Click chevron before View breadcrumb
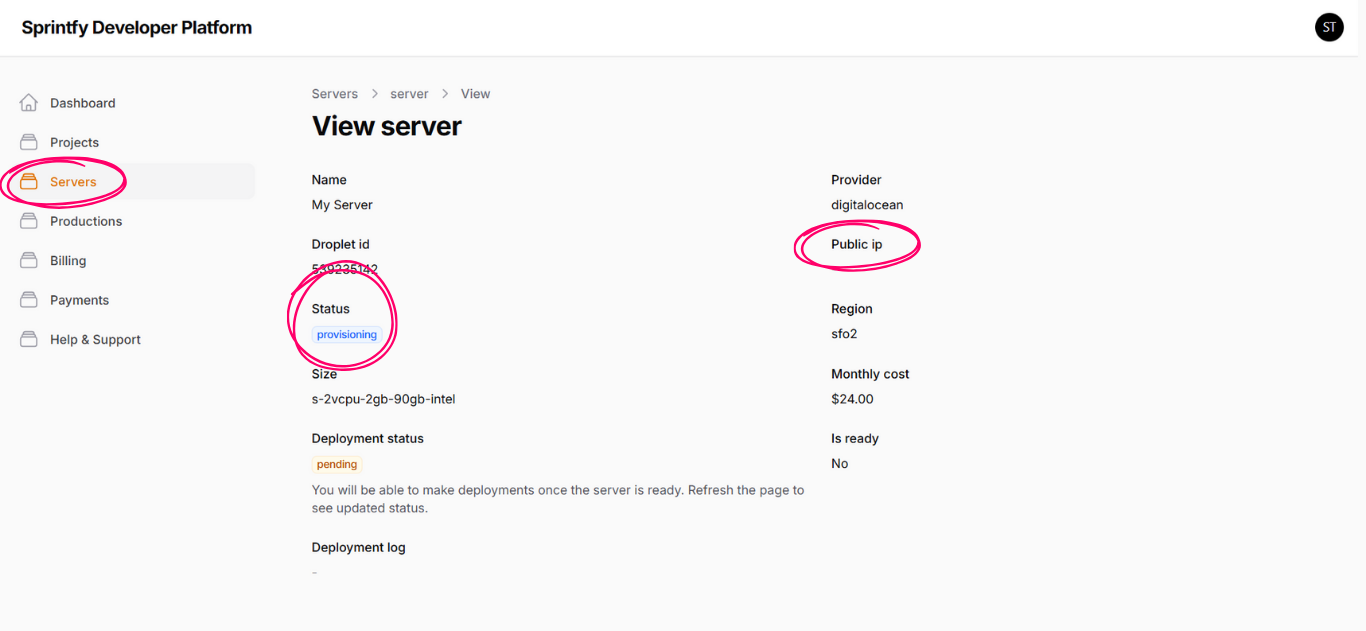The width and height of the screenshot is (1366, 631). (x=445, y=94)
